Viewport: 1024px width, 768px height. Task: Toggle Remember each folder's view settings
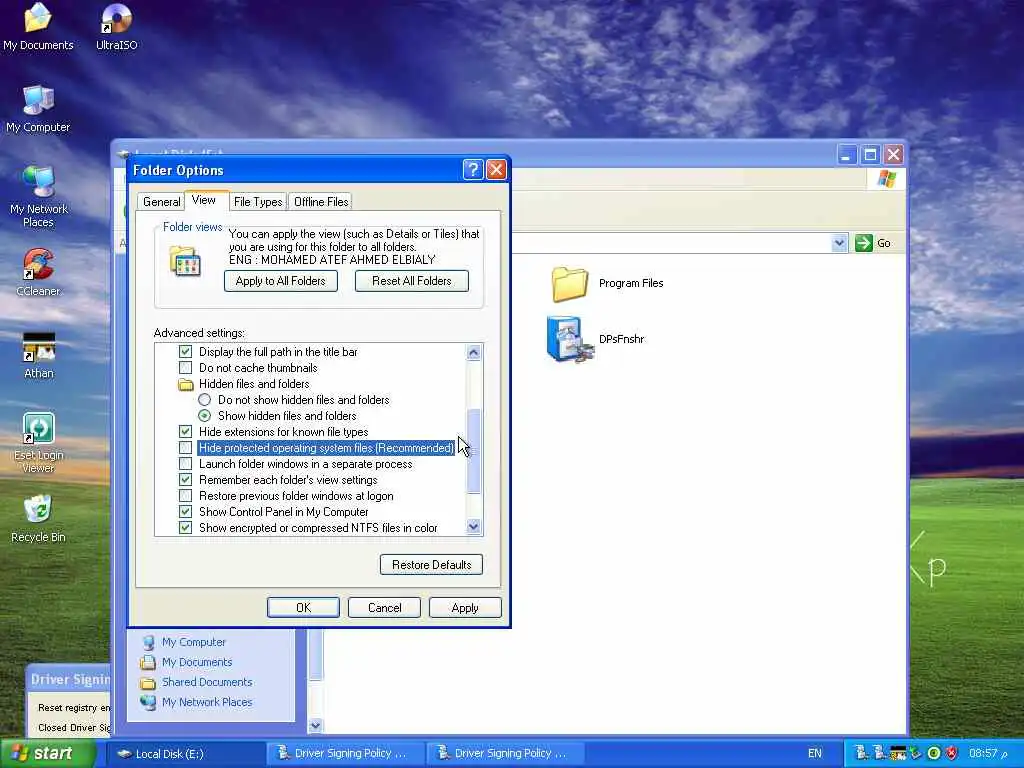(185, 480)
